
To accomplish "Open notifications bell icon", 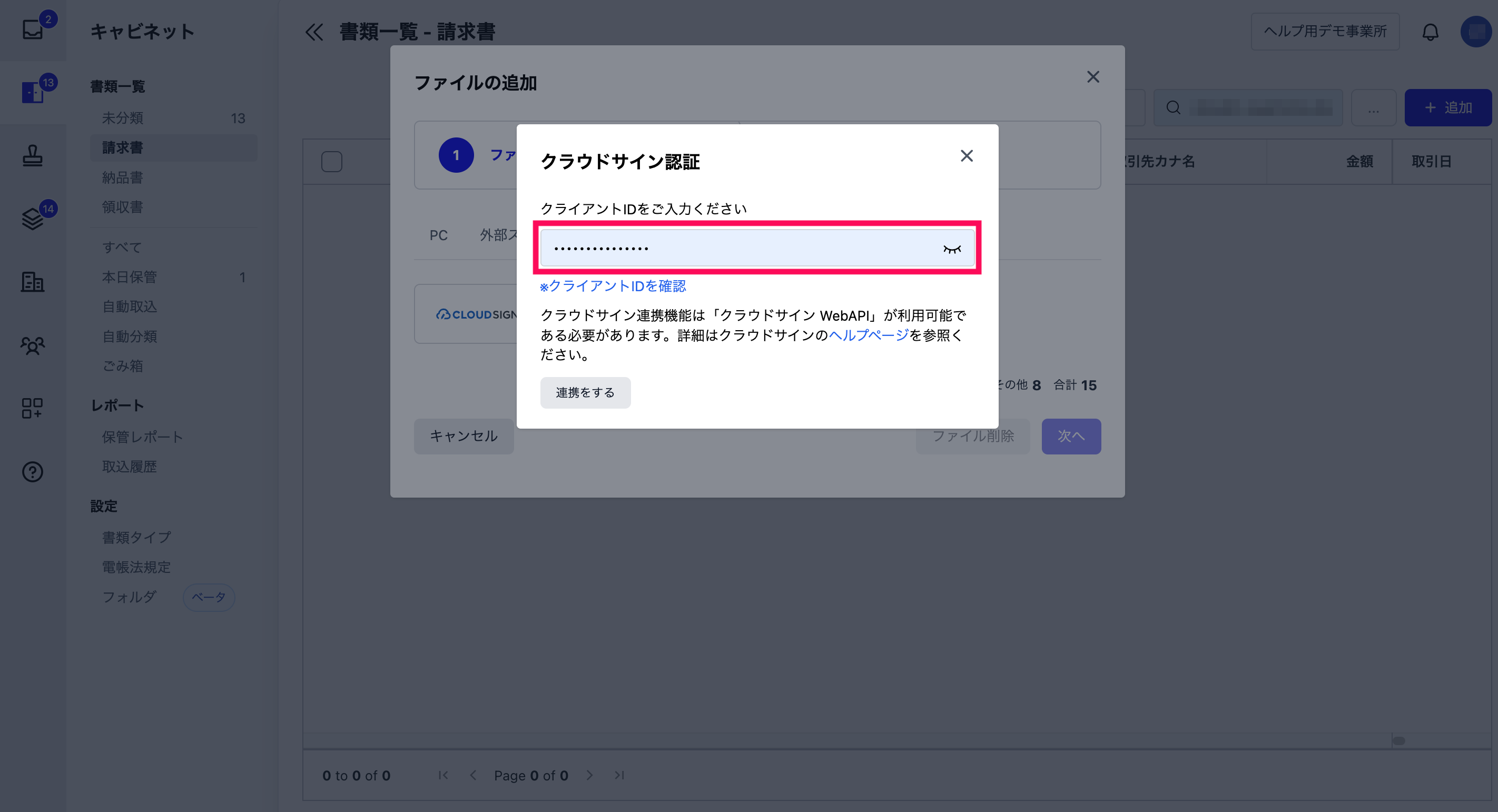I will point(1430,32).
